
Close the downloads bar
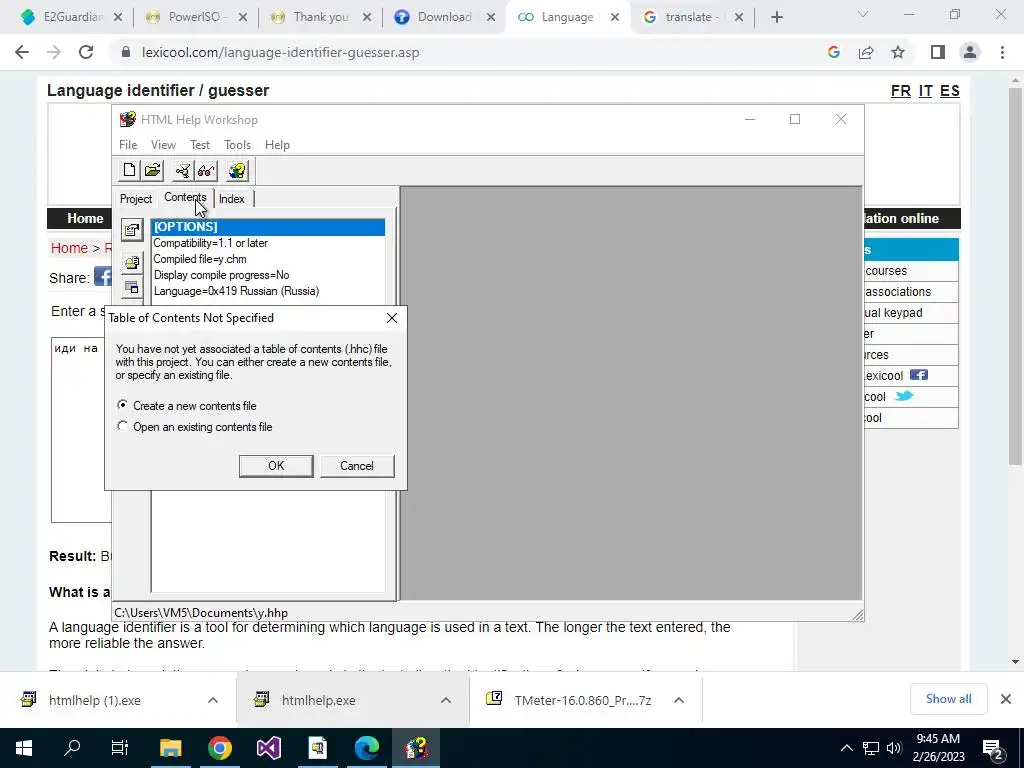coord(1006,699)
